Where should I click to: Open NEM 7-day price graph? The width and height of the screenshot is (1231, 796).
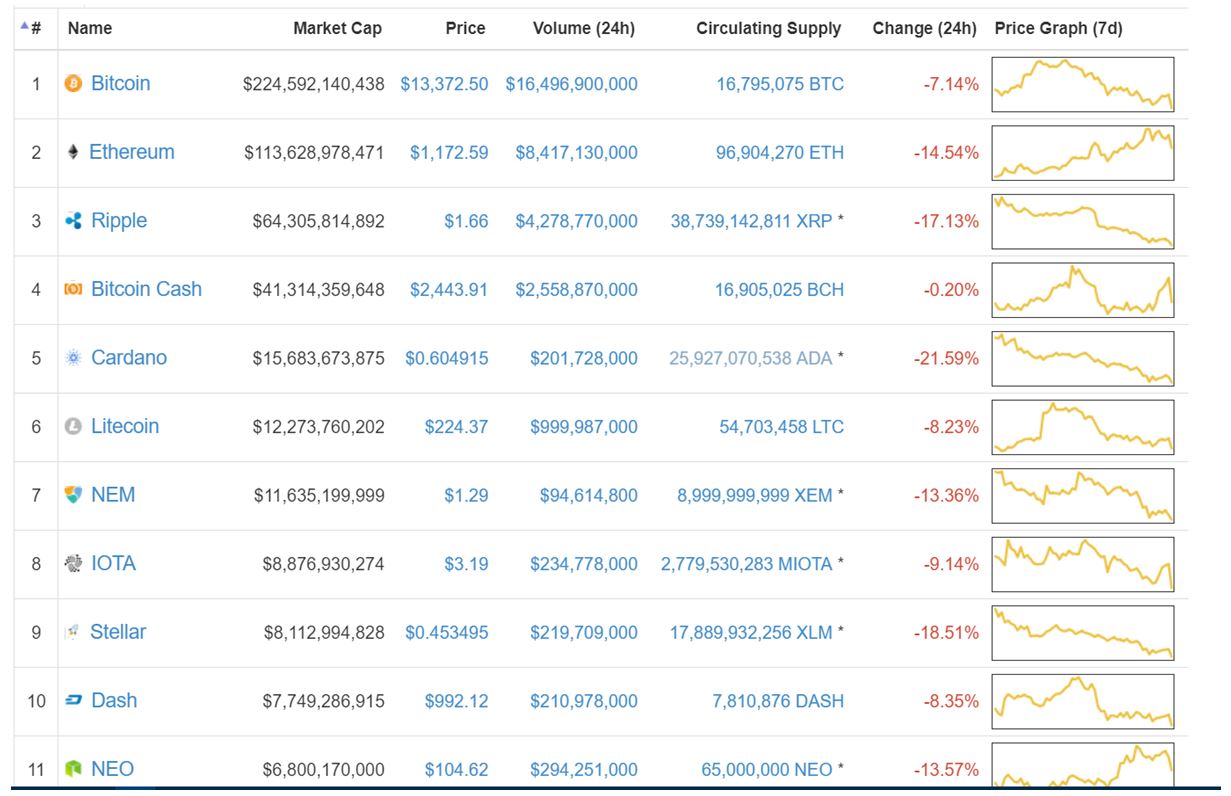[x=1083, y=495]
